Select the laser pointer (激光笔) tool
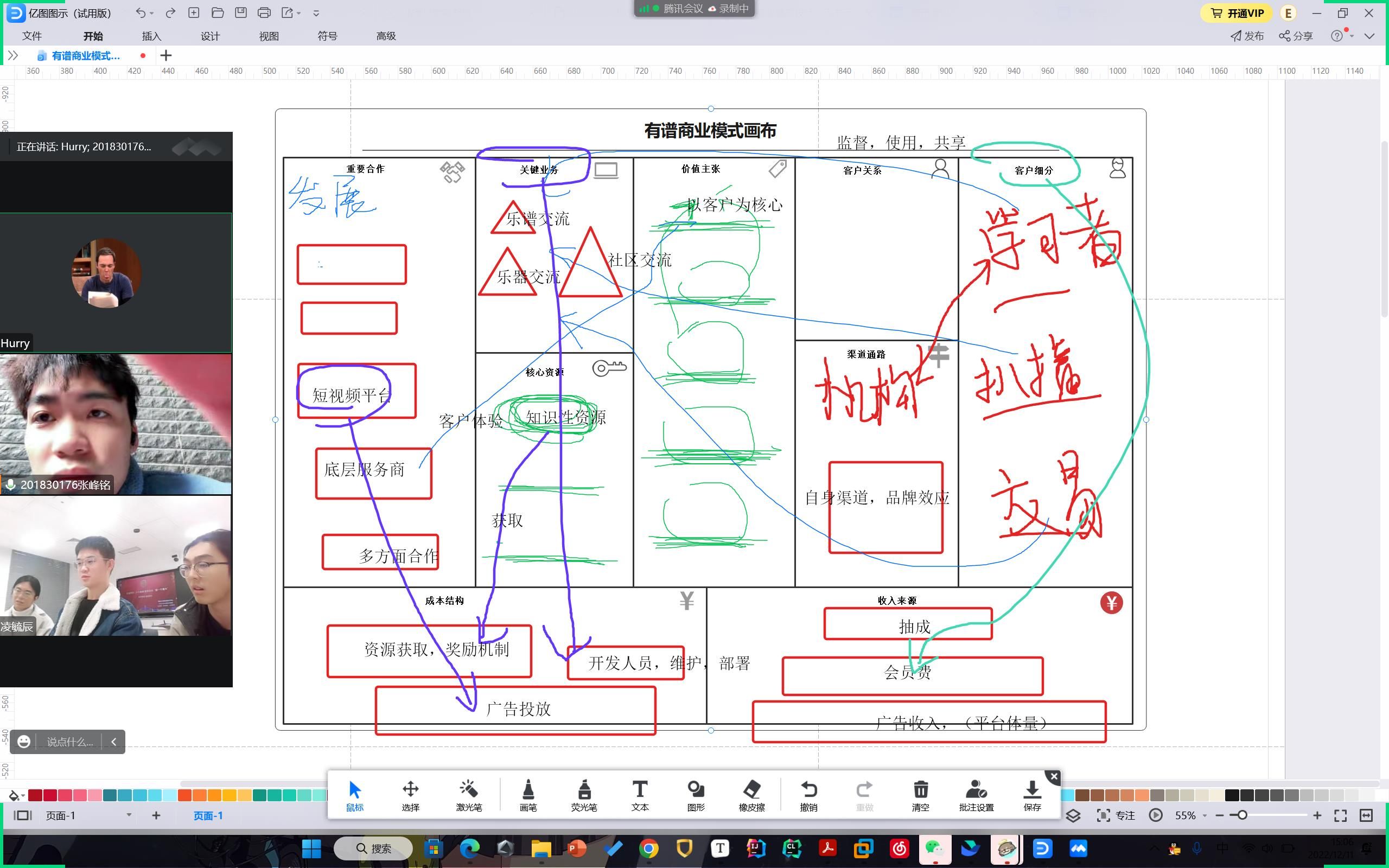Viewport: 1389px width, 868px height. click(x=468, y=795)
